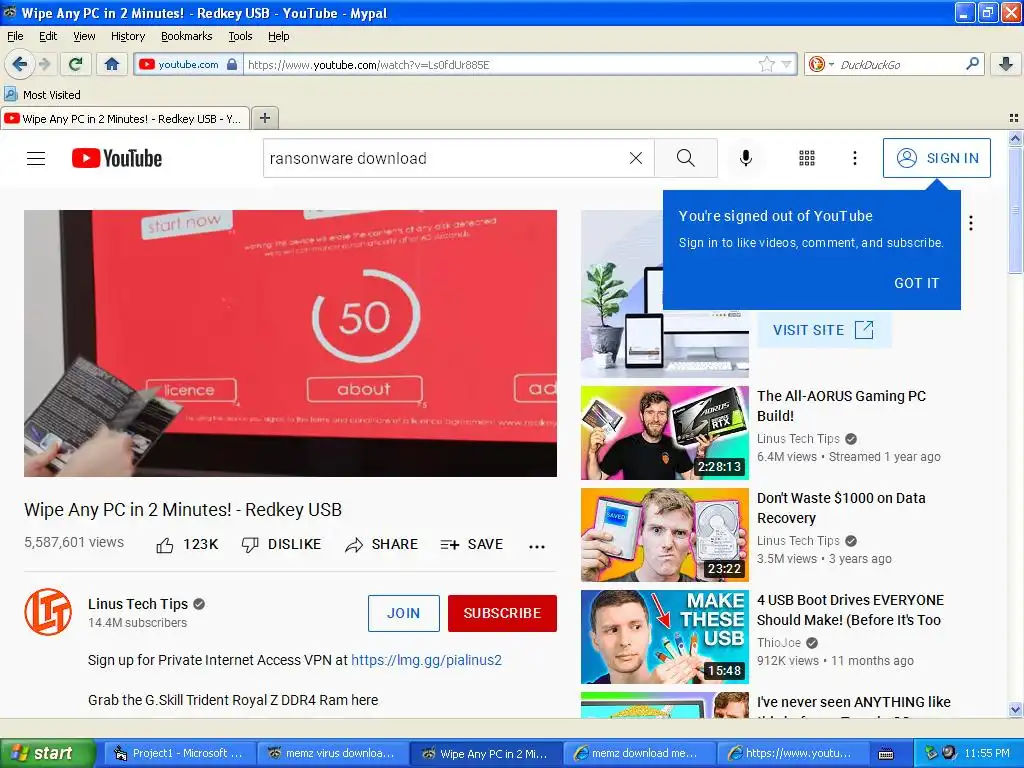1024x768 pixels.
Task: Reload the current page
Action: tap(76, 64)
